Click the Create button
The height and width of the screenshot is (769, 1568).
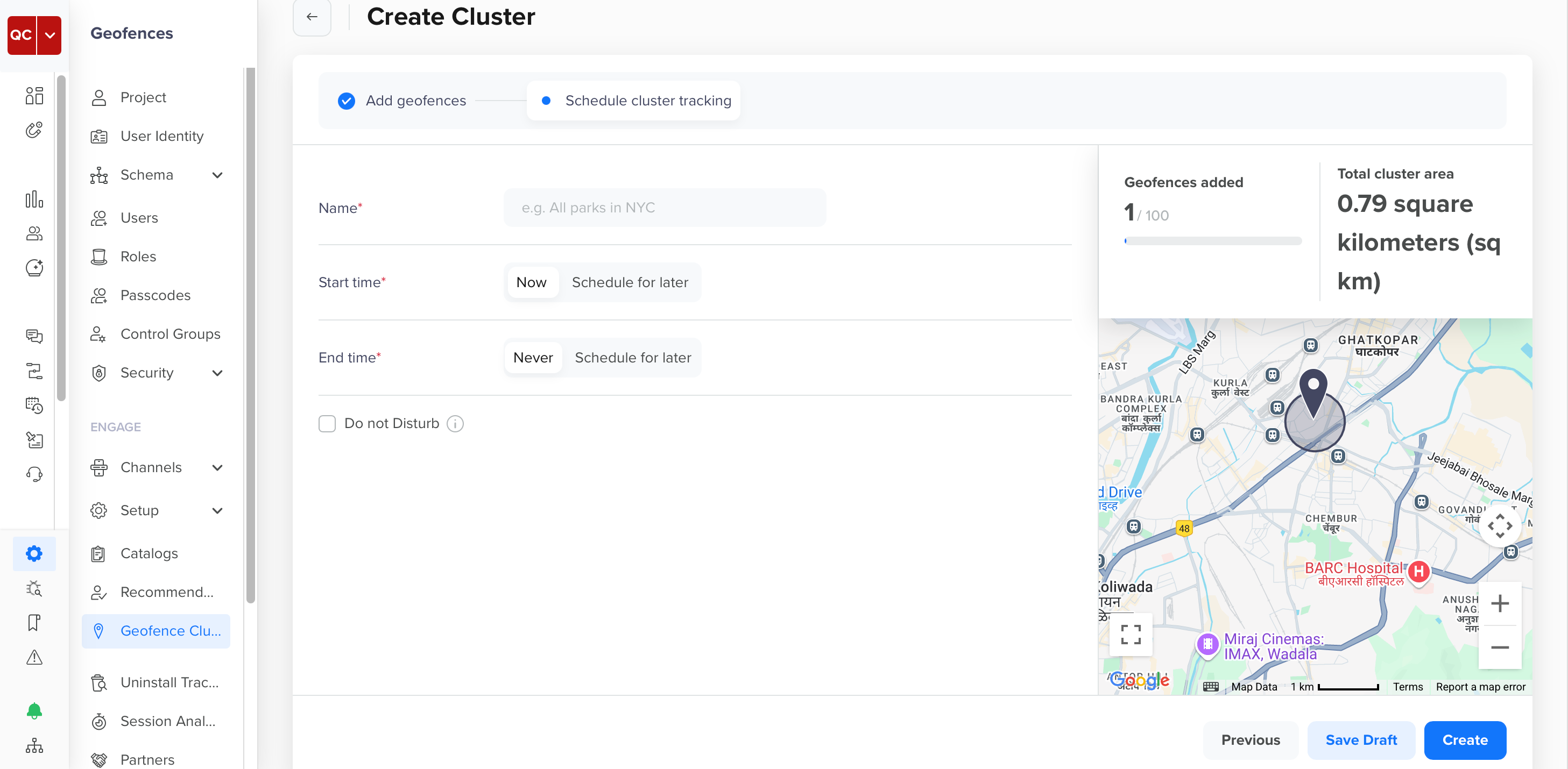[1465, 740]
